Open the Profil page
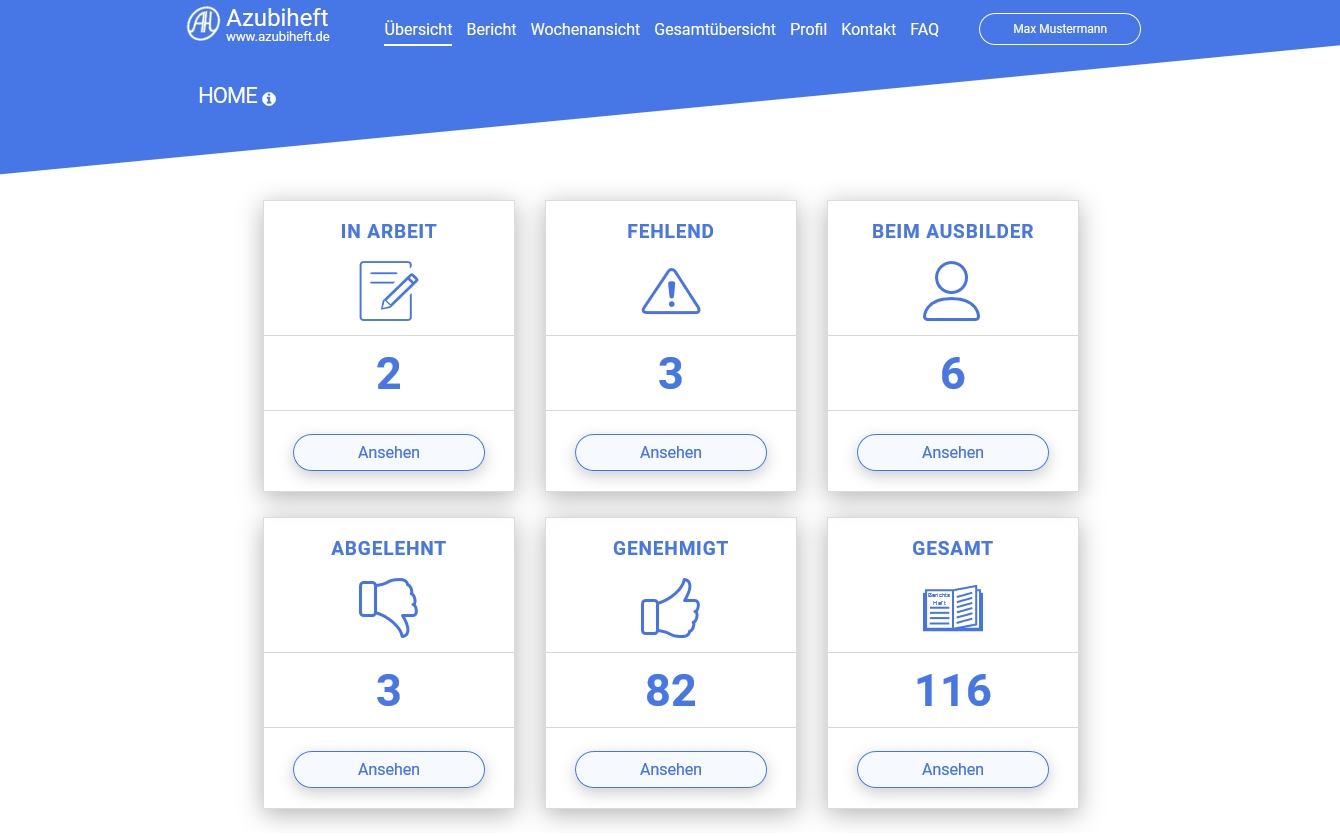Screen dimensions: 1340x836 point(808,29)
